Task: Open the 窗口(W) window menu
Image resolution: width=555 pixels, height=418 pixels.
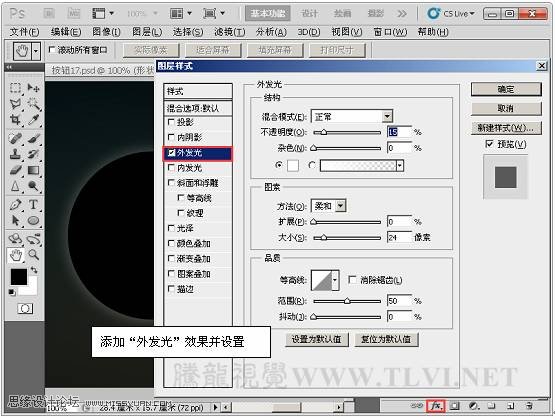Action: (390, 32)
